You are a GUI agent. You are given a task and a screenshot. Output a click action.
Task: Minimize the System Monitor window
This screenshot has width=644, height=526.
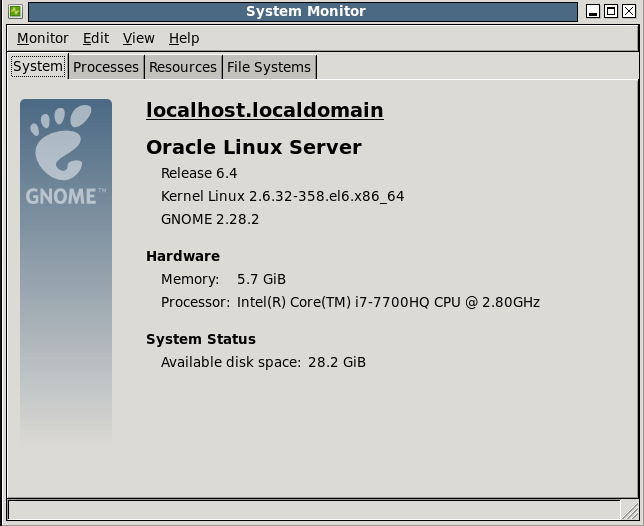click(593, 12)
